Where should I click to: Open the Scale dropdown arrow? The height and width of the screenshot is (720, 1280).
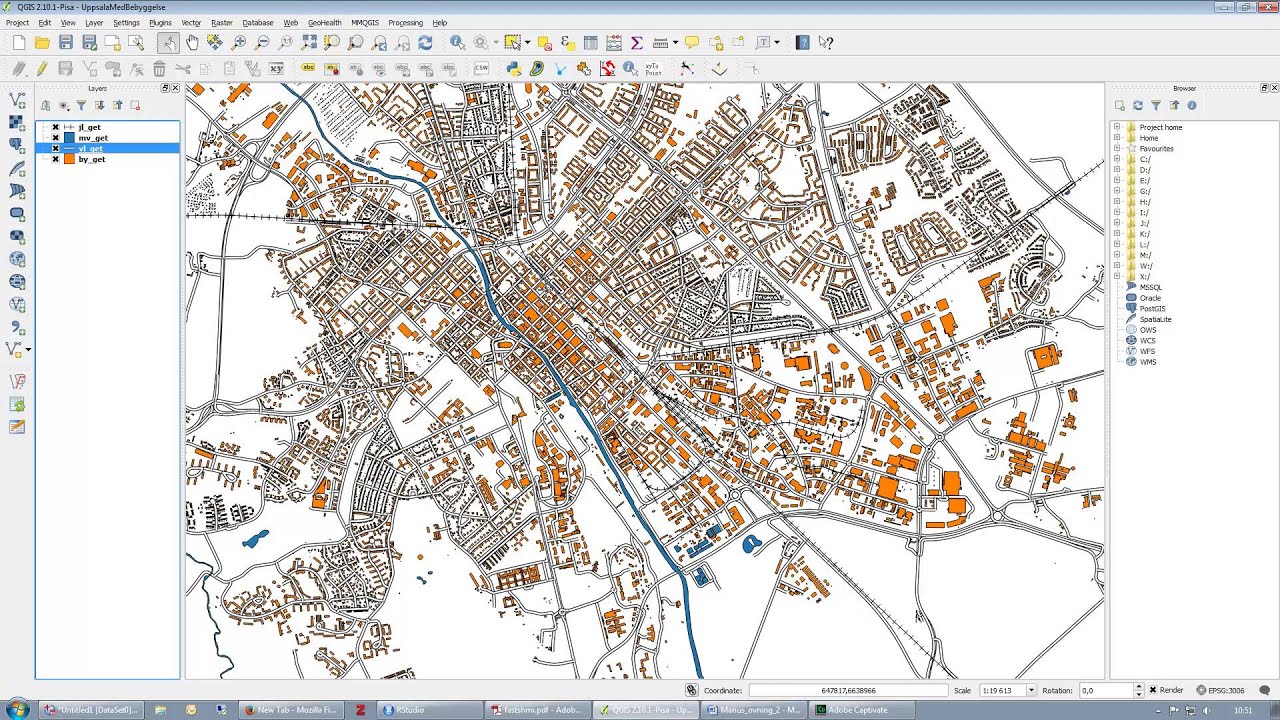(1029, 690)
